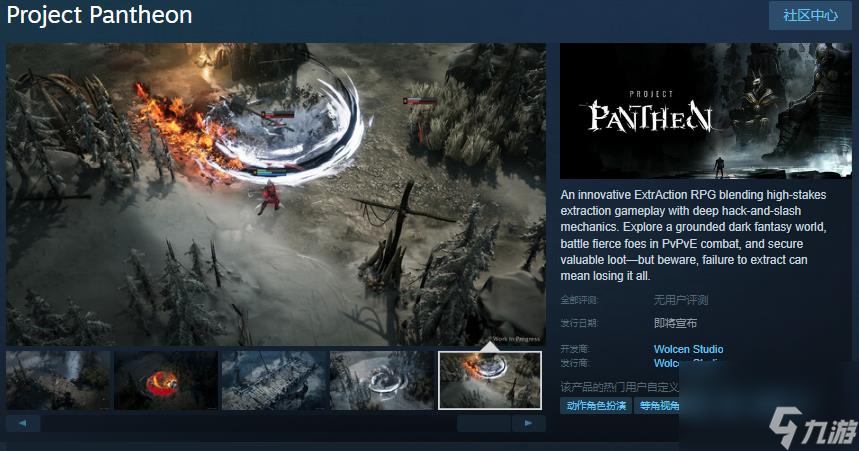The height and width of the screenshot is (451, 859).
Task: Click the 该产品的热门用户自定义 tags heading
Action: (x=620, y=387)
